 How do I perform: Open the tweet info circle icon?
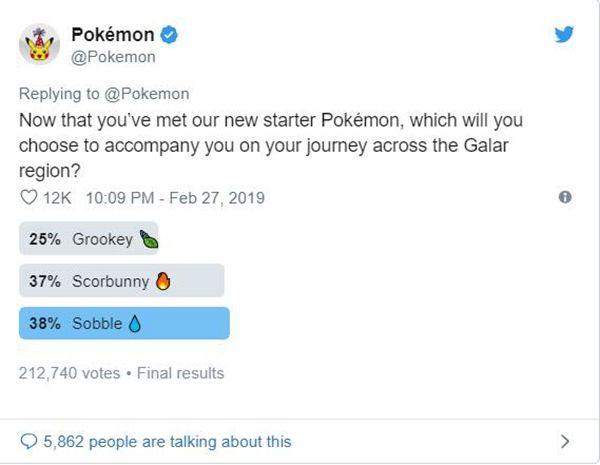pyautogui.click(x=565, y=197)
